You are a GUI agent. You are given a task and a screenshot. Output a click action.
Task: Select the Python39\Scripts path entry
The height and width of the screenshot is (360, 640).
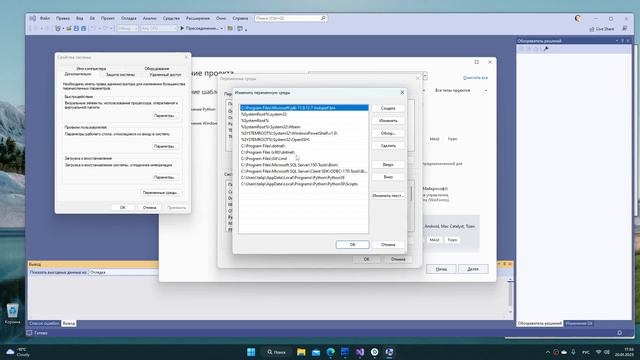coord(304,184)
